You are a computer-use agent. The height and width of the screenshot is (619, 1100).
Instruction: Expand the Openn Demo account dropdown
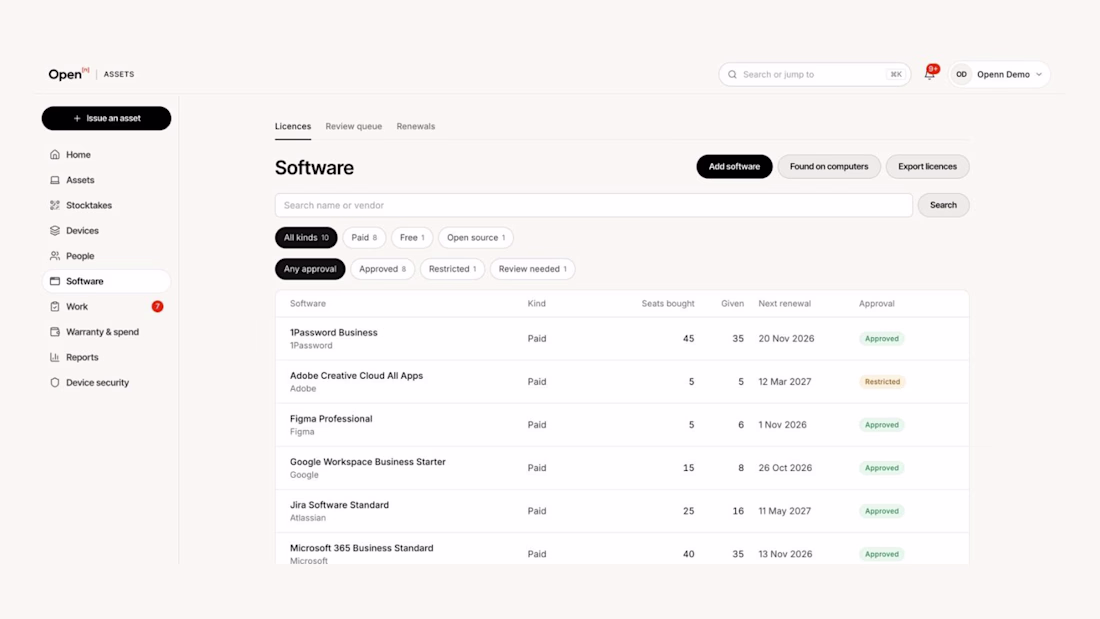click(x=1000, y=74)
